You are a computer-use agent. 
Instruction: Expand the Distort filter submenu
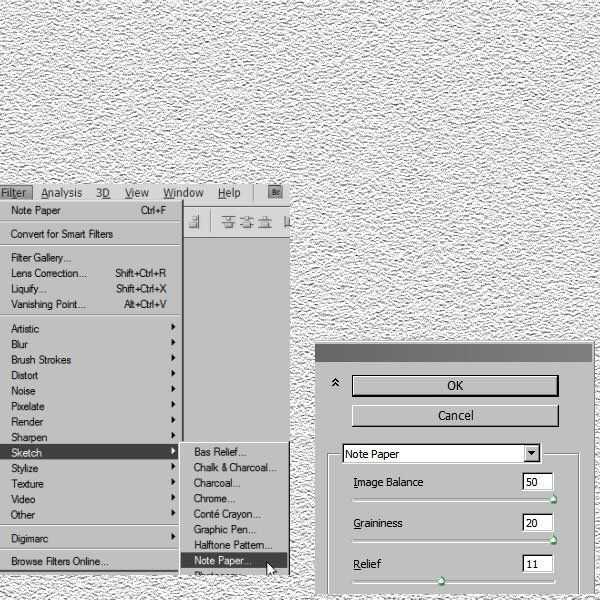[x=89, y=375]
